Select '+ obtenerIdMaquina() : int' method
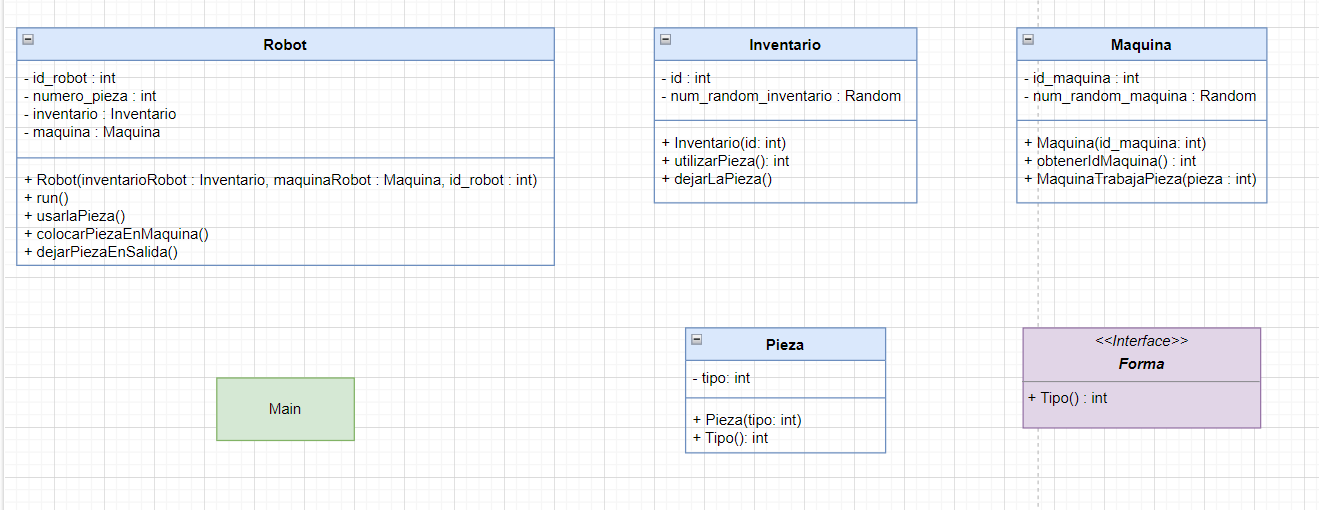The image size is (1319, 510). click(1110, 161)
